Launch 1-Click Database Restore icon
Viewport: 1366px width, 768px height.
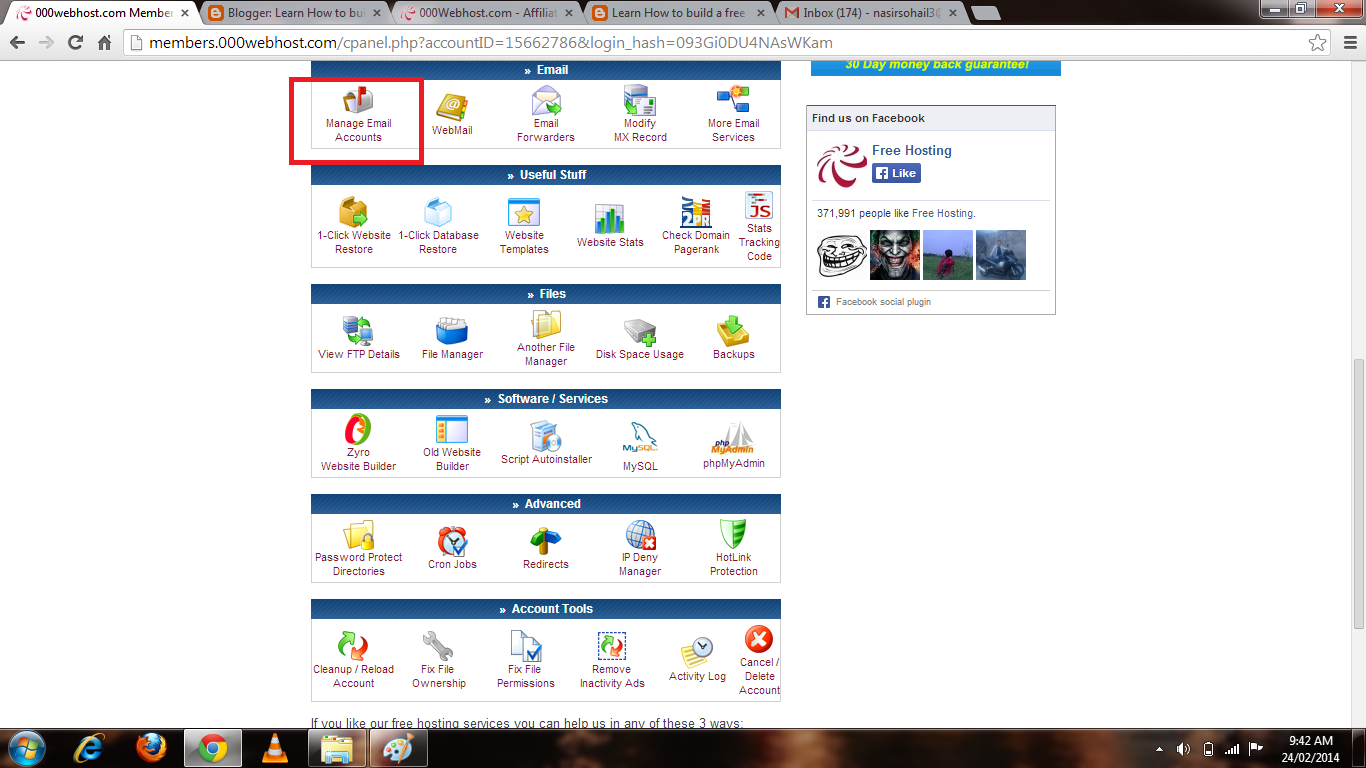pyautogui.click(x=438, y=212)
